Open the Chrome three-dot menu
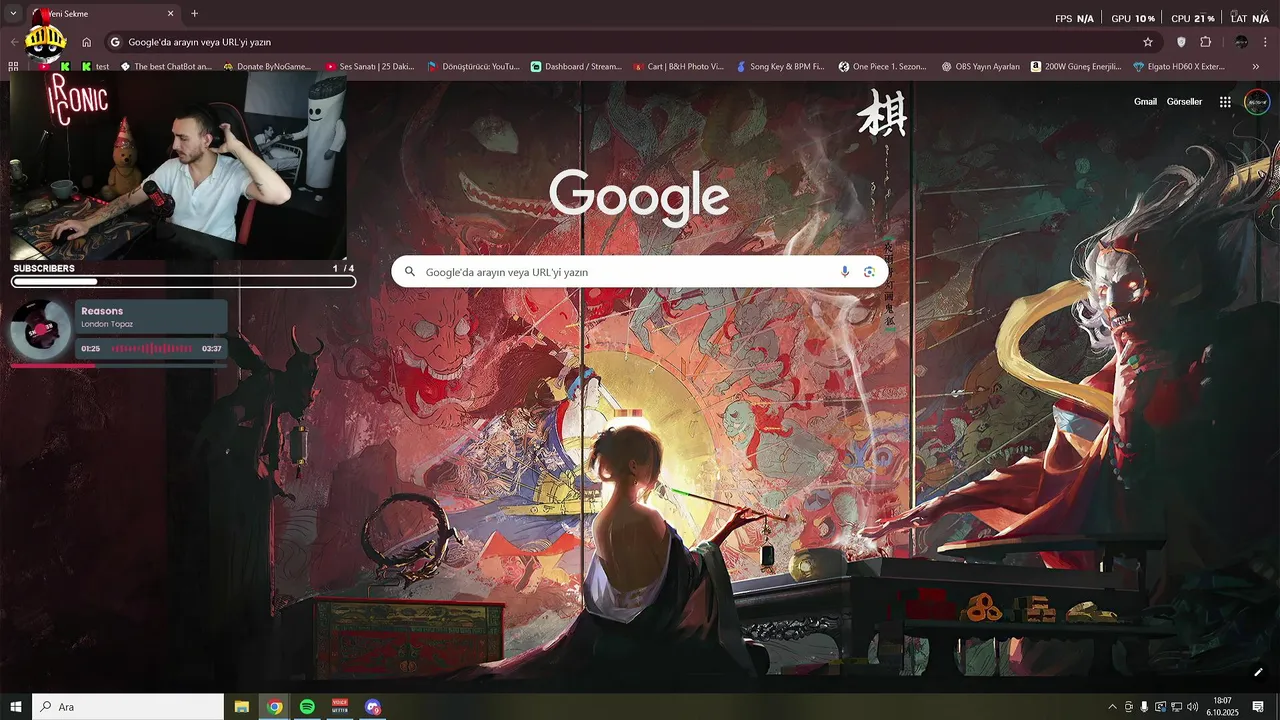 (x=1266, y=42)
